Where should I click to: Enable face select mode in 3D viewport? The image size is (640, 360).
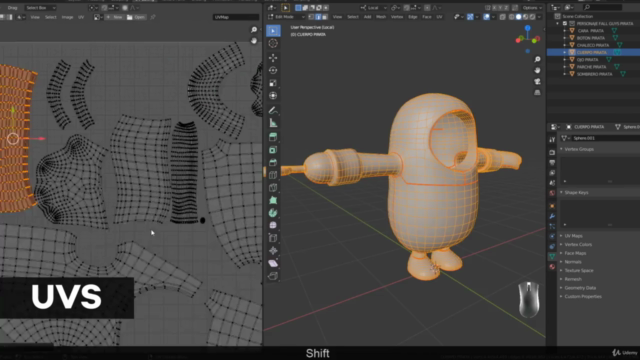(325, 17)
